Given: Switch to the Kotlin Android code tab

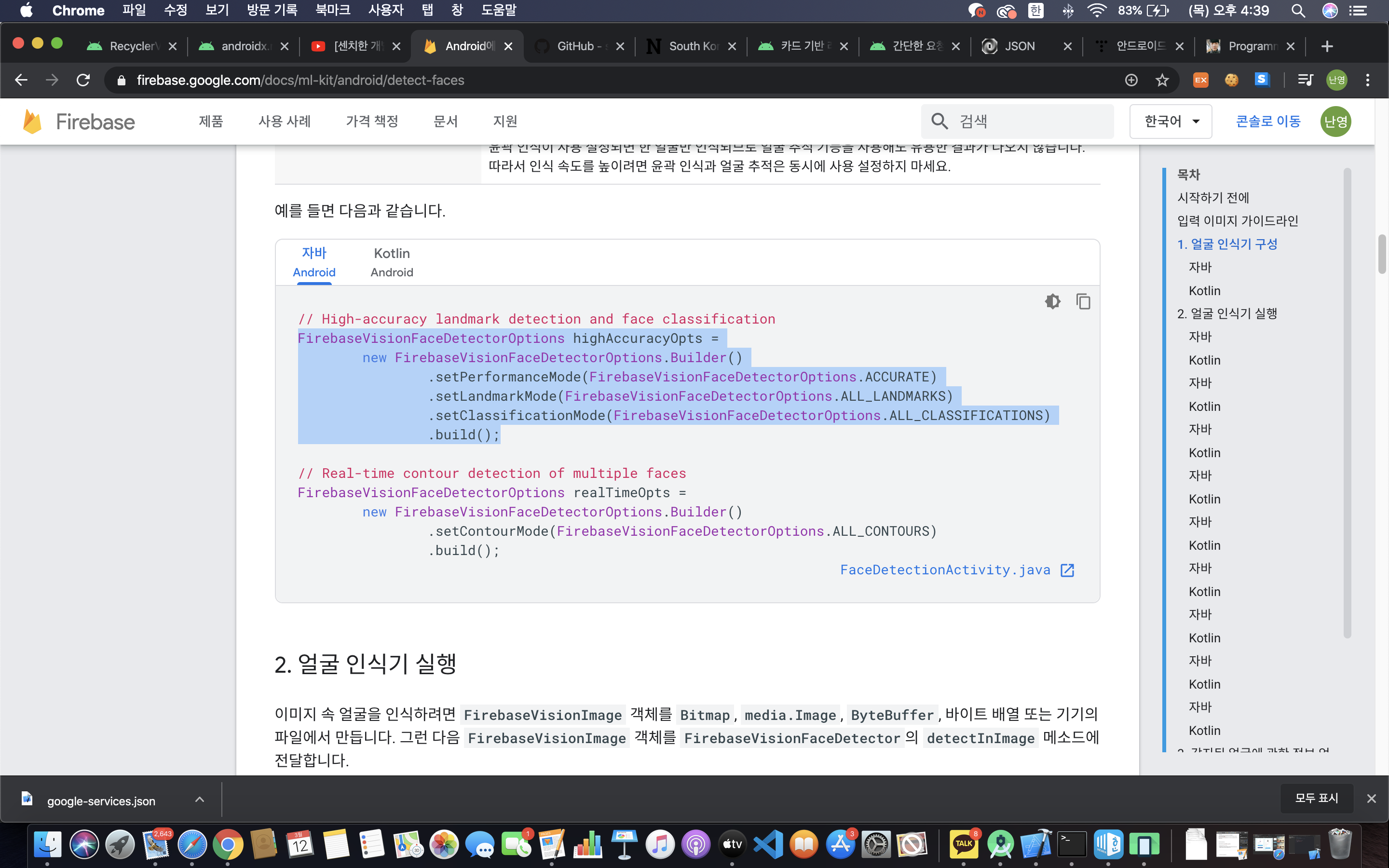Looking at the screenshot, I should (x=392, y=262).
